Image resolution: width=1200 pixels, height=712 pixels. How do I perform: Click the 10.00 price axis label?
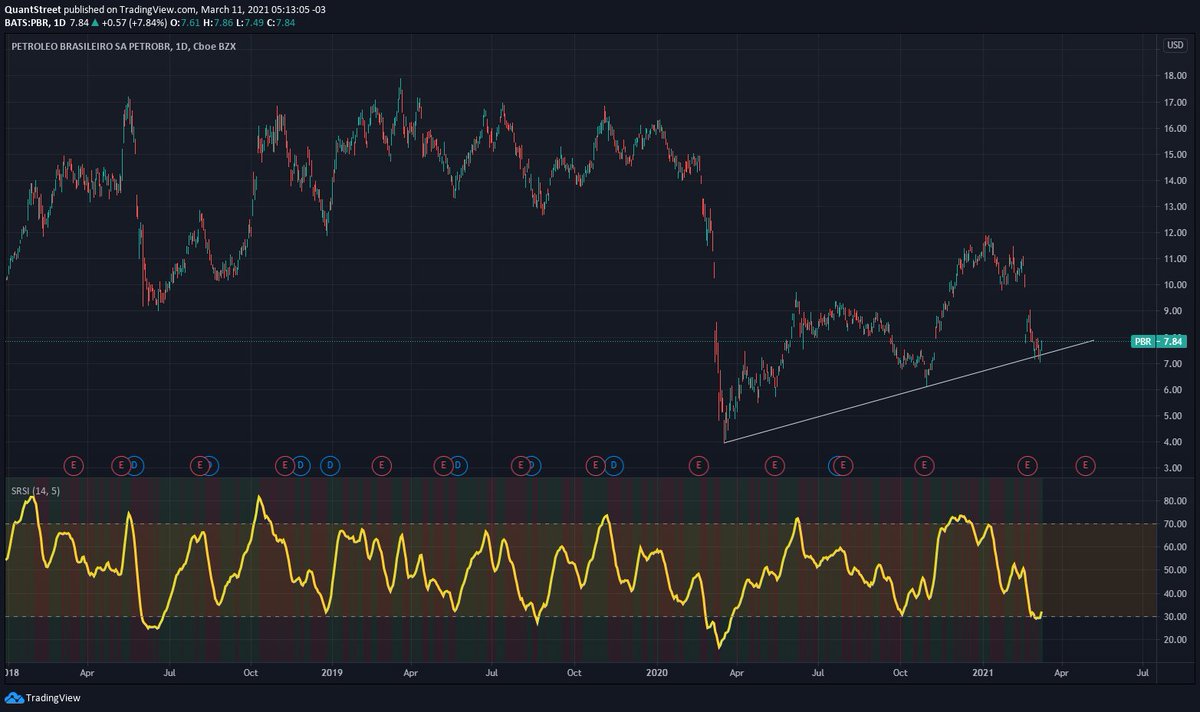1174,284
